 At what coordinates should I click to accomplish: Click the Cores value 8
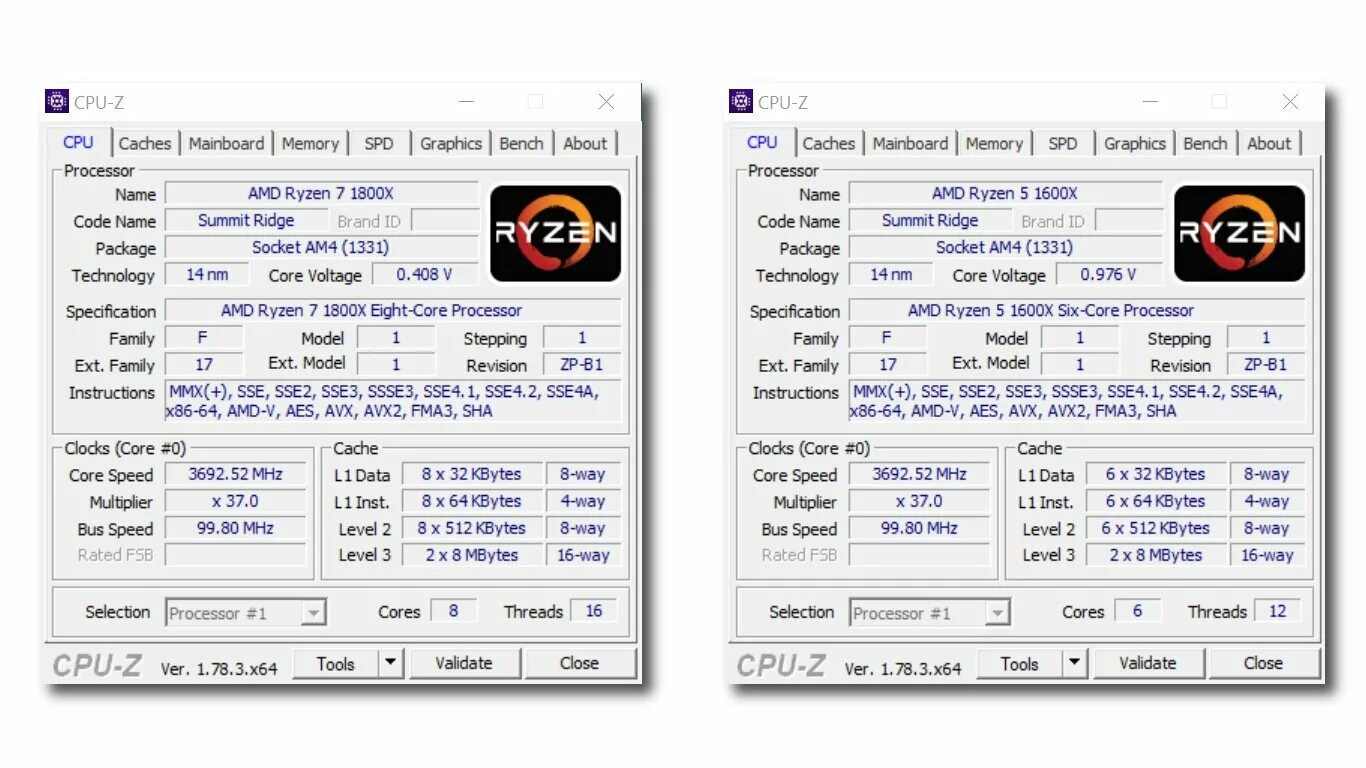click(x=453, y=611)
